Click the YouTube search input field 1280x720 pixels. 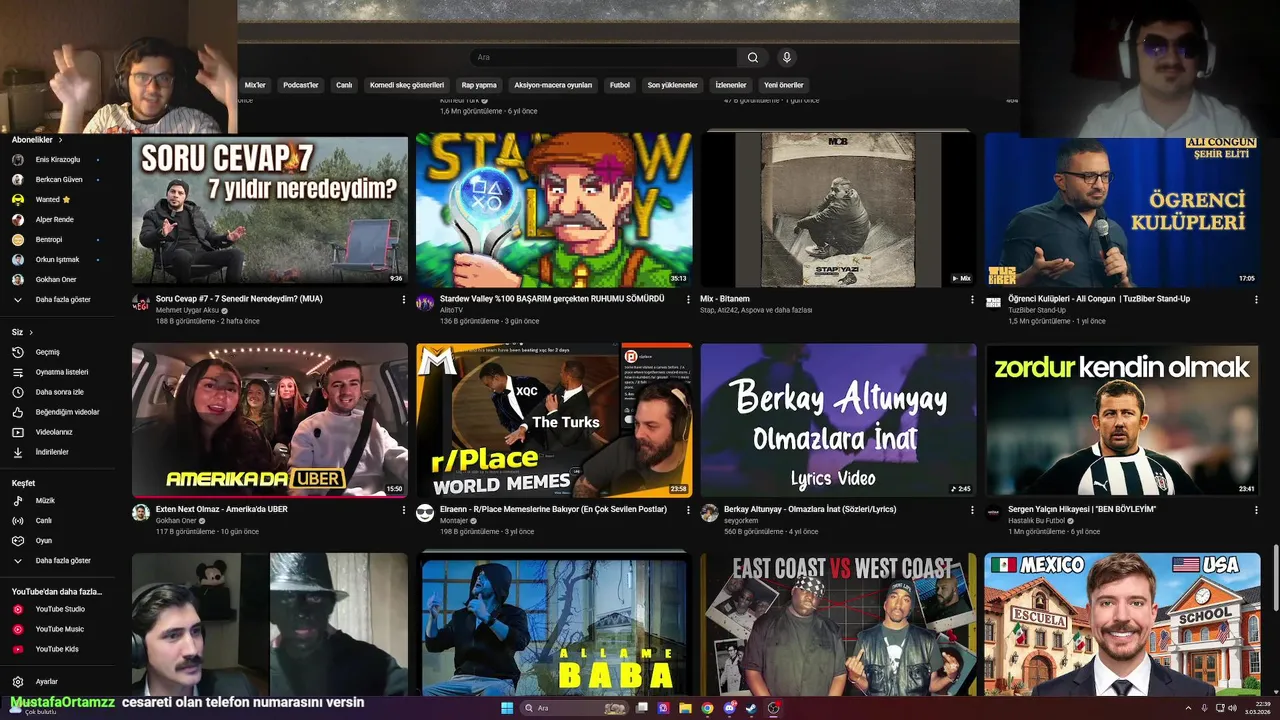603,58
